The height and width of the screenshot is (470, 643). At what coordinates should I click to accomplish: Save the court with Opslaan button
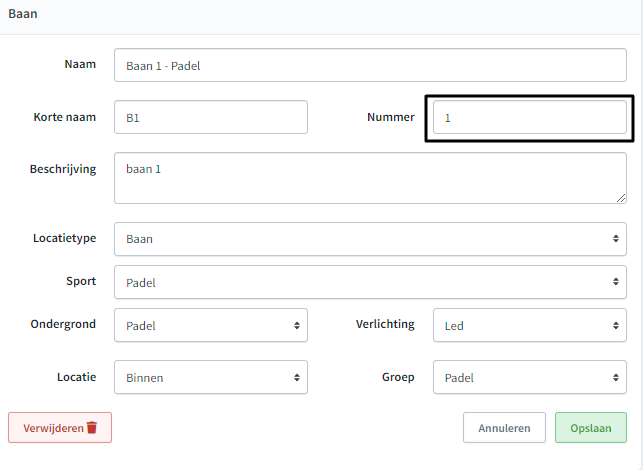click(x=591, y=428)
